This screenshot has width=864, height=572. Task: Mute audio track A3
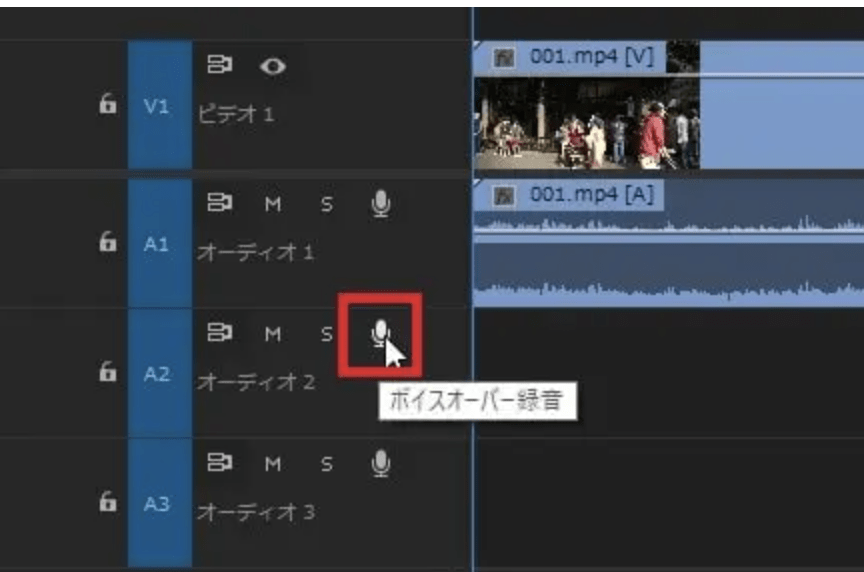click(x=272, y=463)
